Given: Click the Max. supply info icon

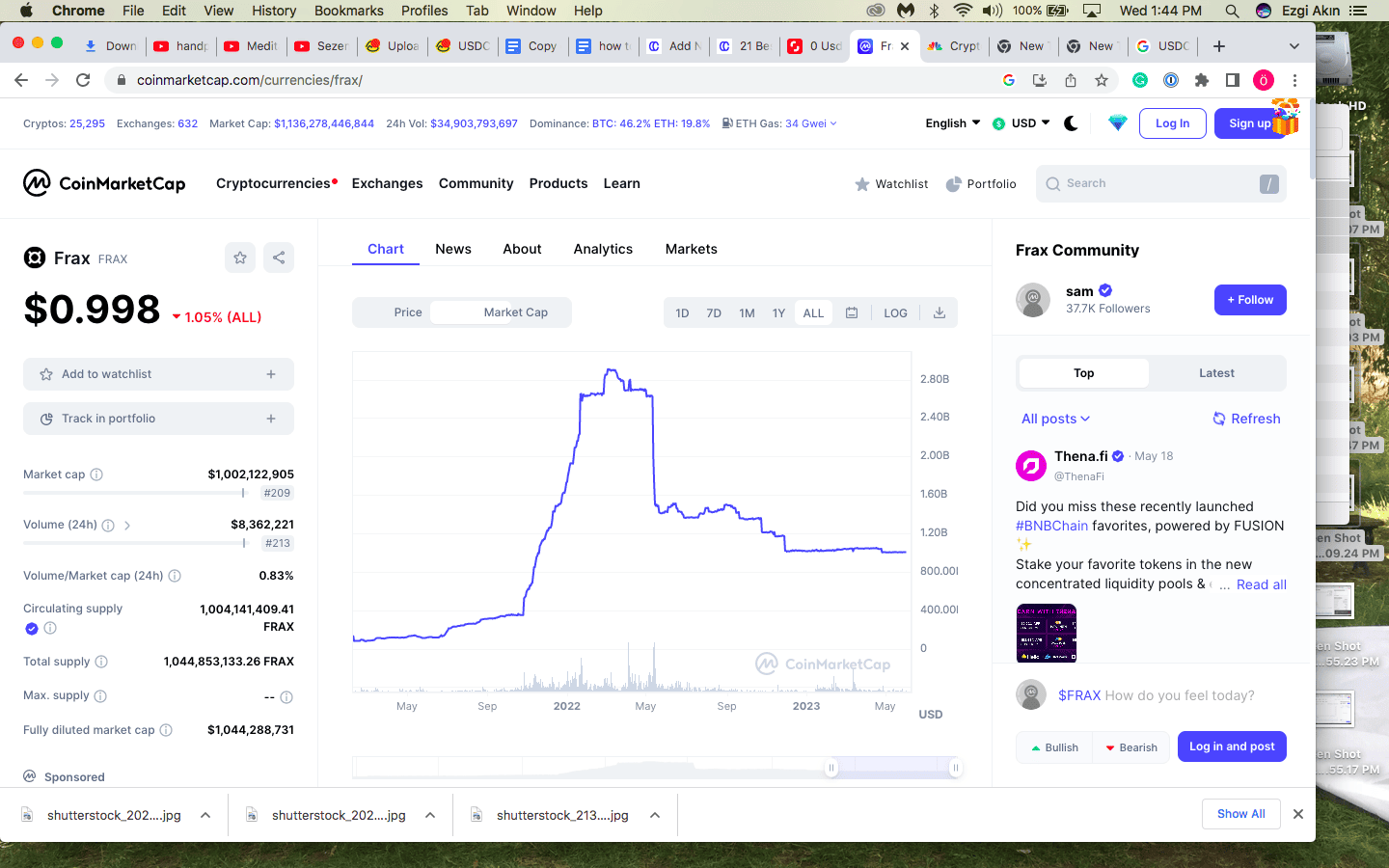Looking at the screenshot, I should (100, 696).
